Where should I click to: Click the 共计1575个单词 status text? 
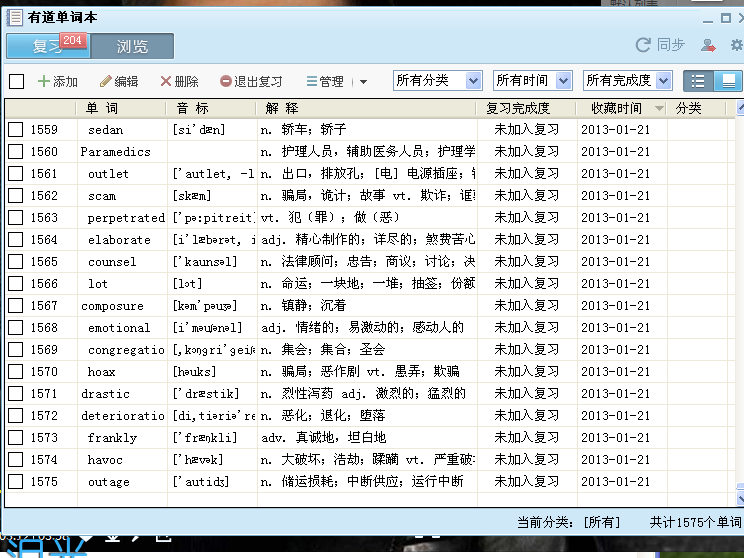pyautogui.click(x=696, y=522)
